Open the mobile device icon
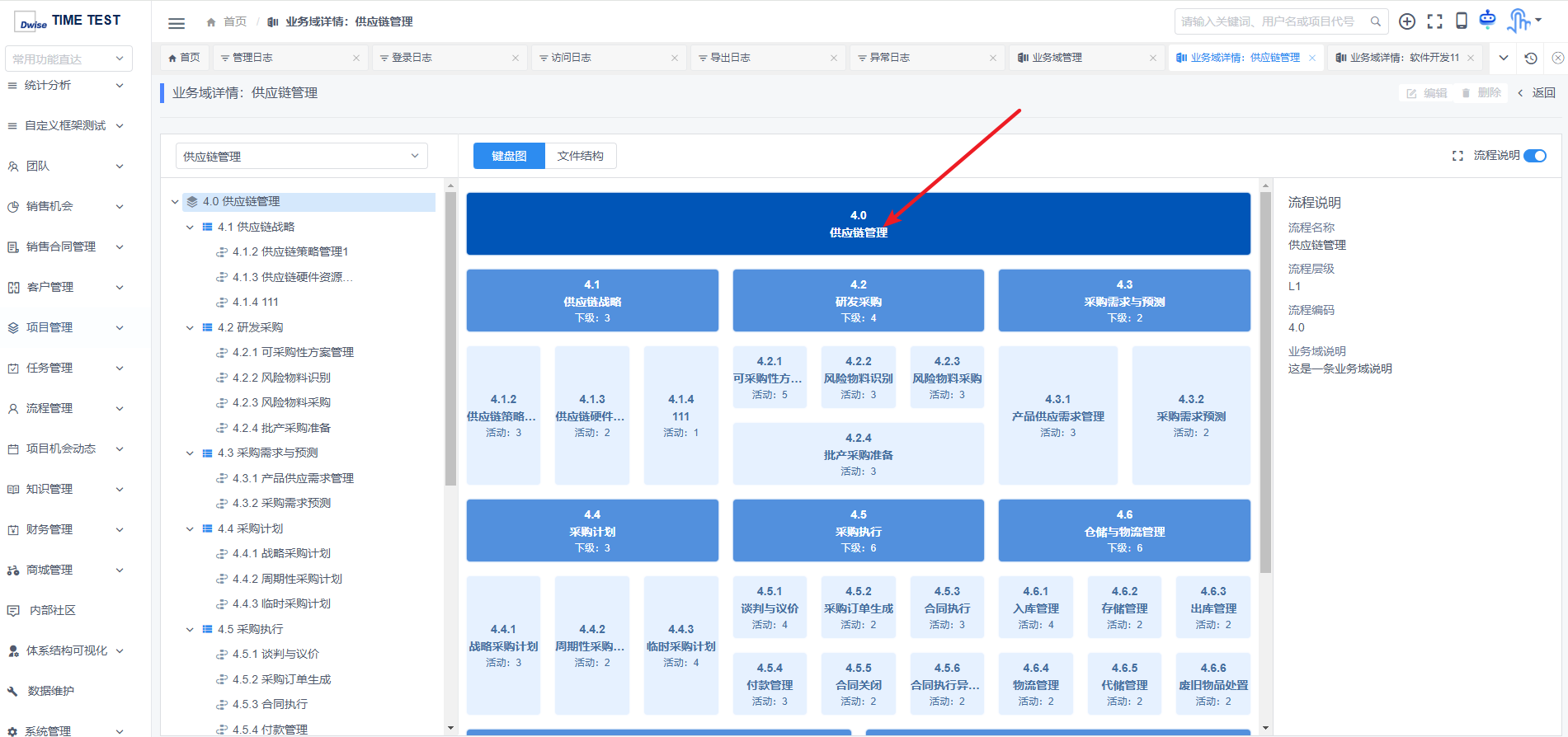Viewport: 1568px width, 737px height. pos(1462,21)
